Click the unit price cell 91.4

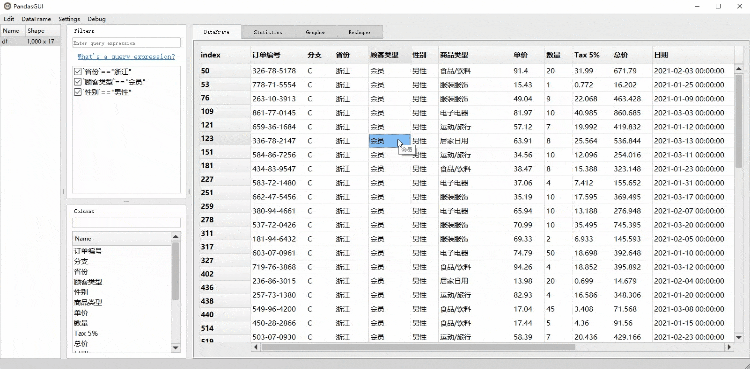tap(528, 71)
